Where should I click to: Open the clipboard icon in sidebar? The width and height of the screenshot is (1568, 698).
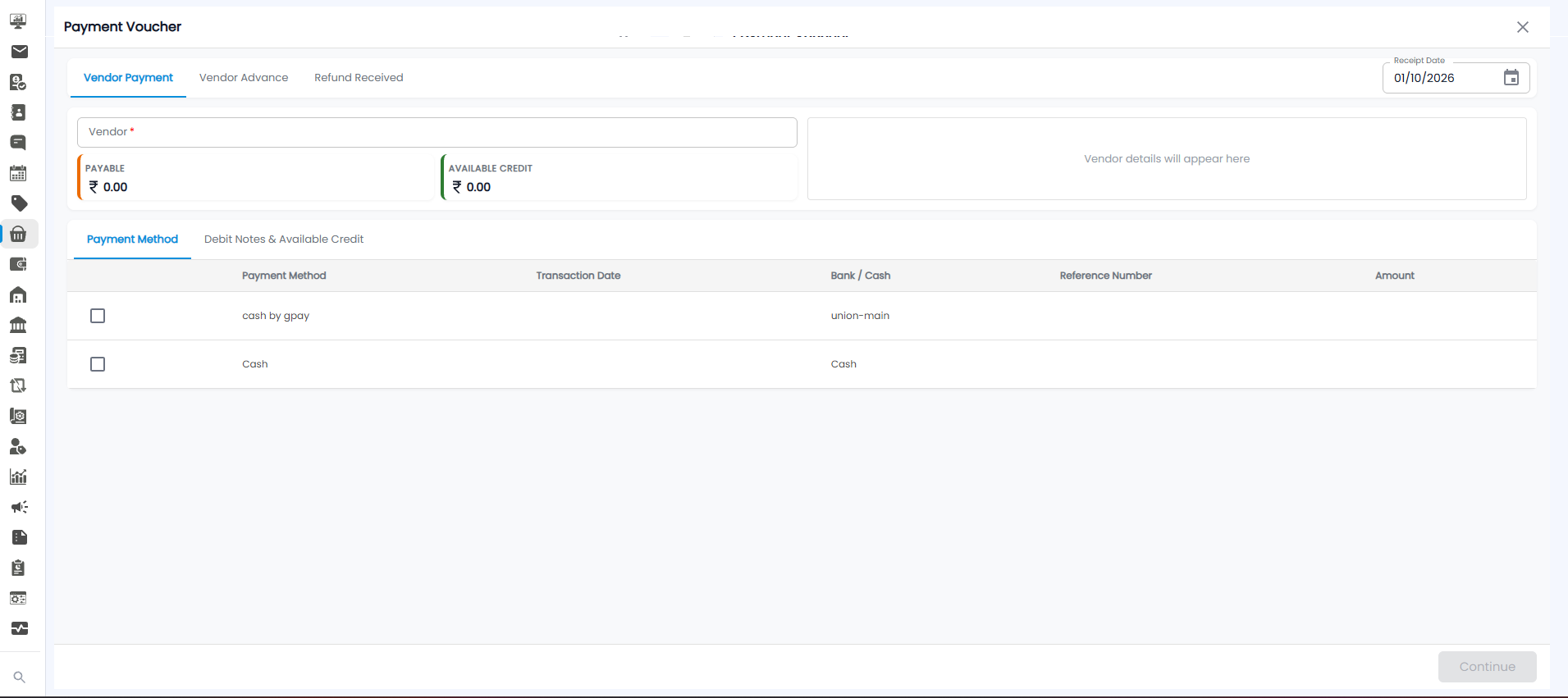point(18,568)
